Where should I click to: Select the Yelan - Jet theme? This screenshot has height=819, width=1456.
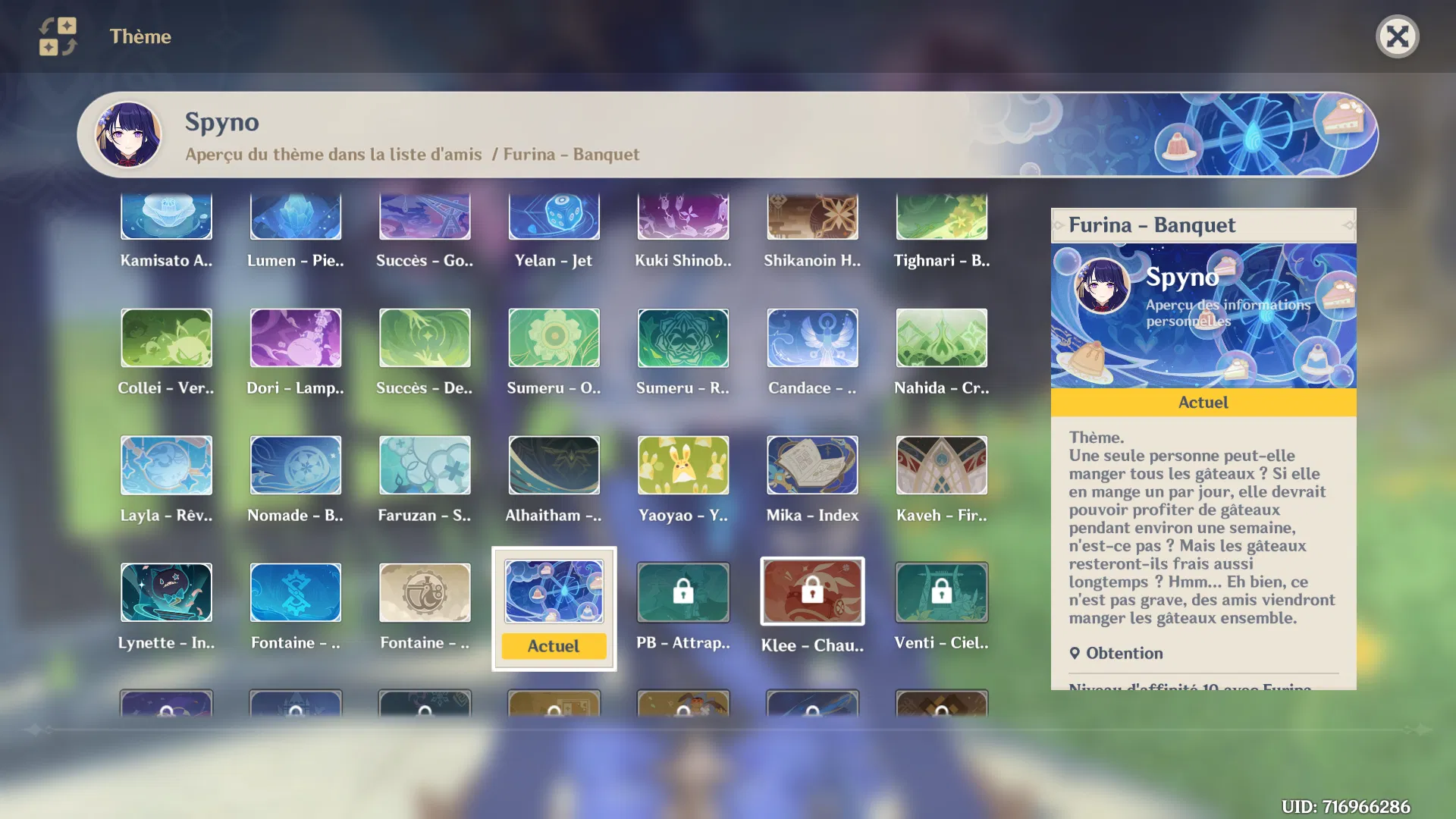[x=554, y=218]
